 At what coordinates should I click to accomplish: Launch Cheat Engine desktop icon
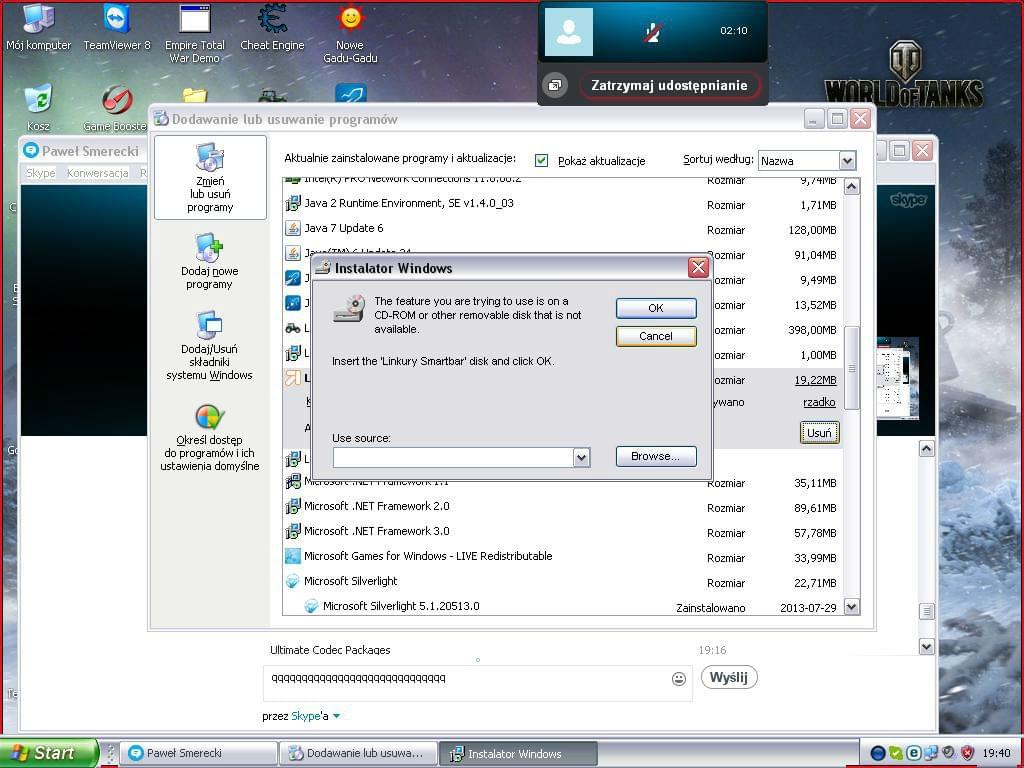pos(272,27)
